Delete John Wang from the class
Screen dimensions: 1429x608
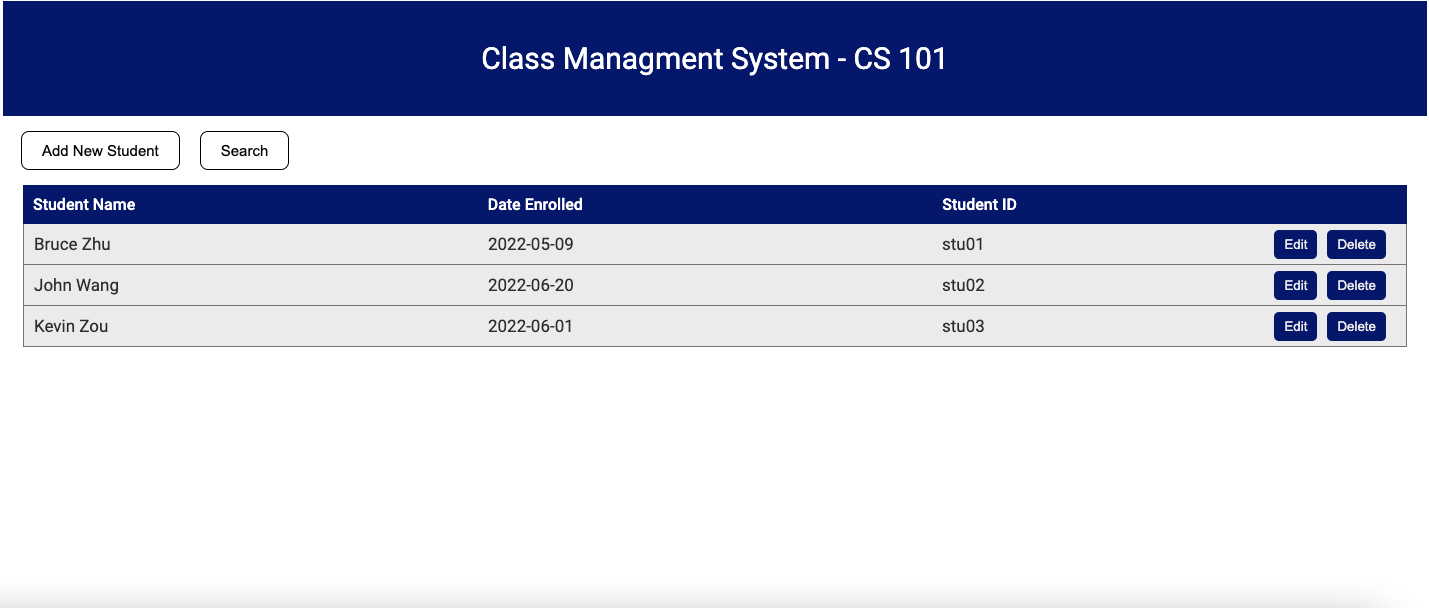pos(1356,285)
